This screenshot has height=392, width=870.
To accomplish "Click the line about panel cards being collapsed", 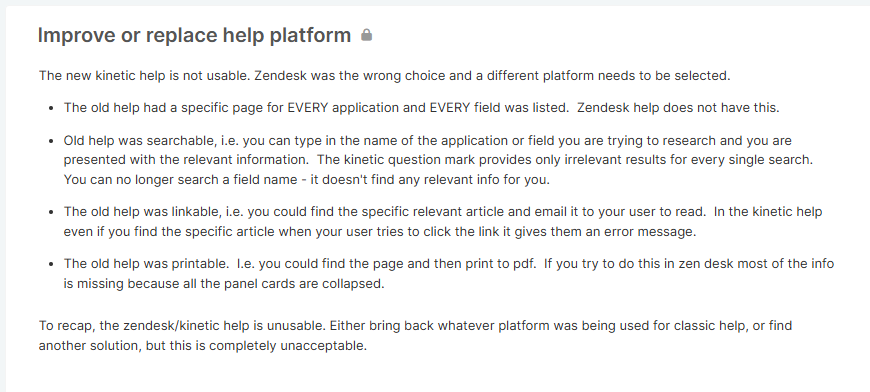I will (x=224, y=284).
